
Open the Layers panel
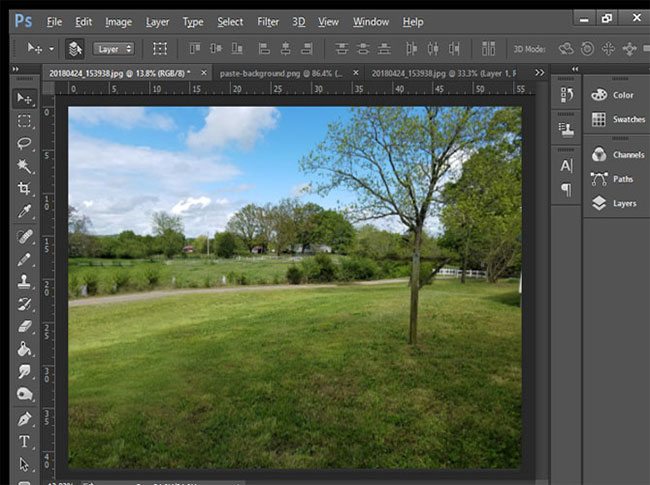click(623, 203)
